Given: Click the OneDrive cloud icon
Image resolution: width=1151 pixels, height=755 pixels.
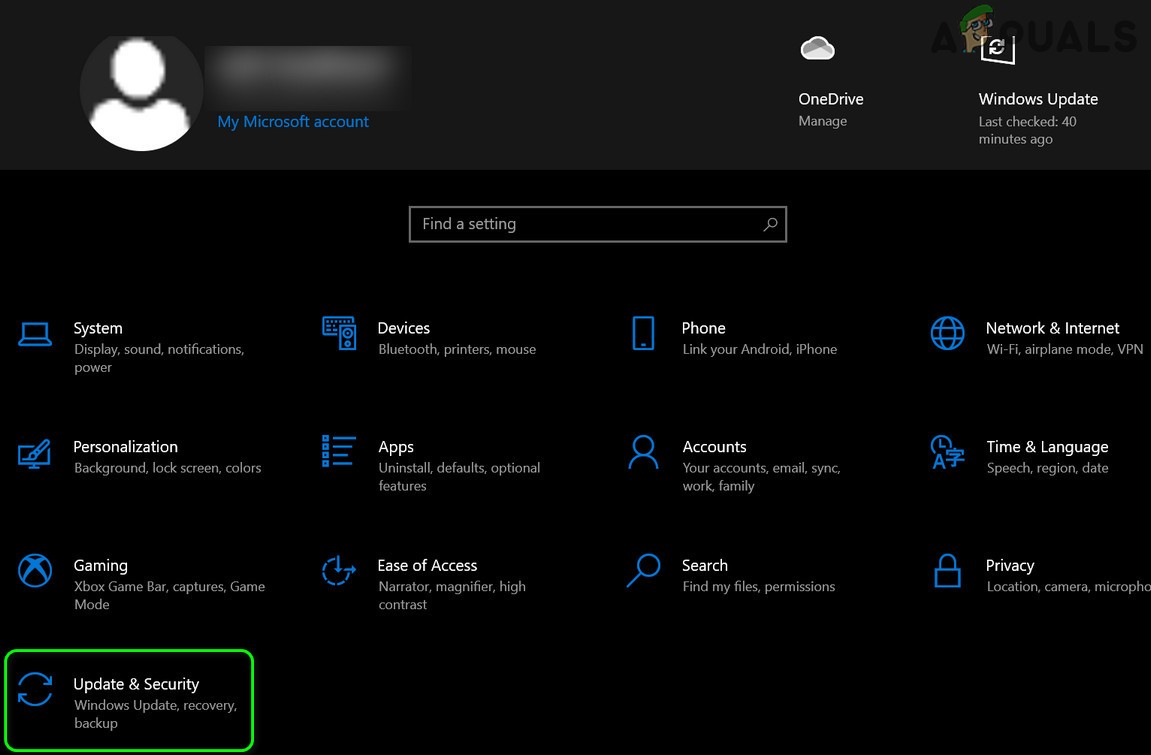Looking at the screenshot, I should click(818, 47).
